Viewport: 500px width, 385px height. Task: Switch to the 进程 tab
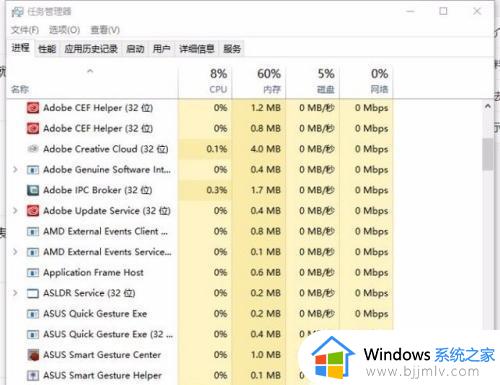20,48
